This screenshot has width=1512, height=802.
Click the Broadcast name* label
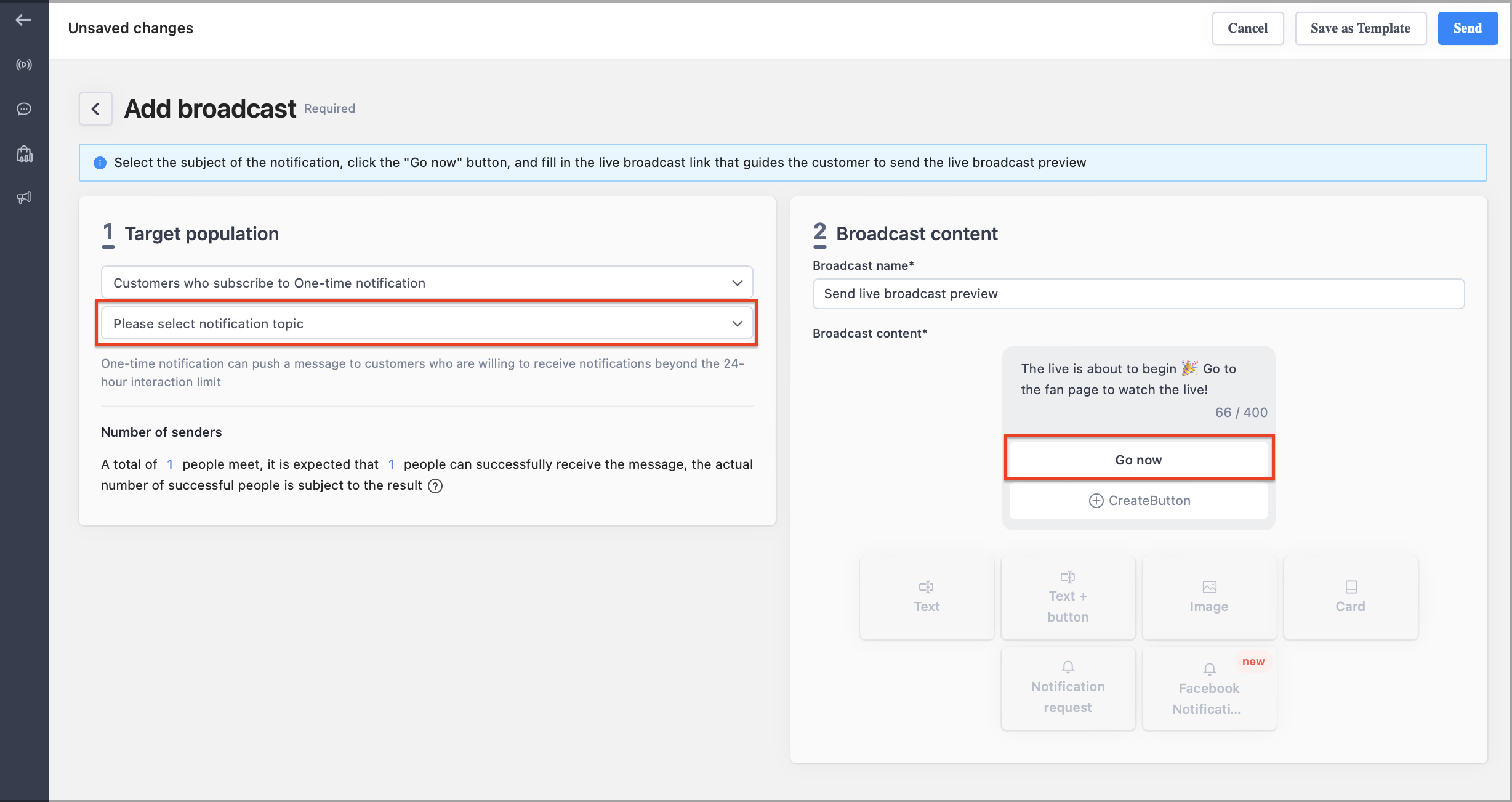click(863, 265)
